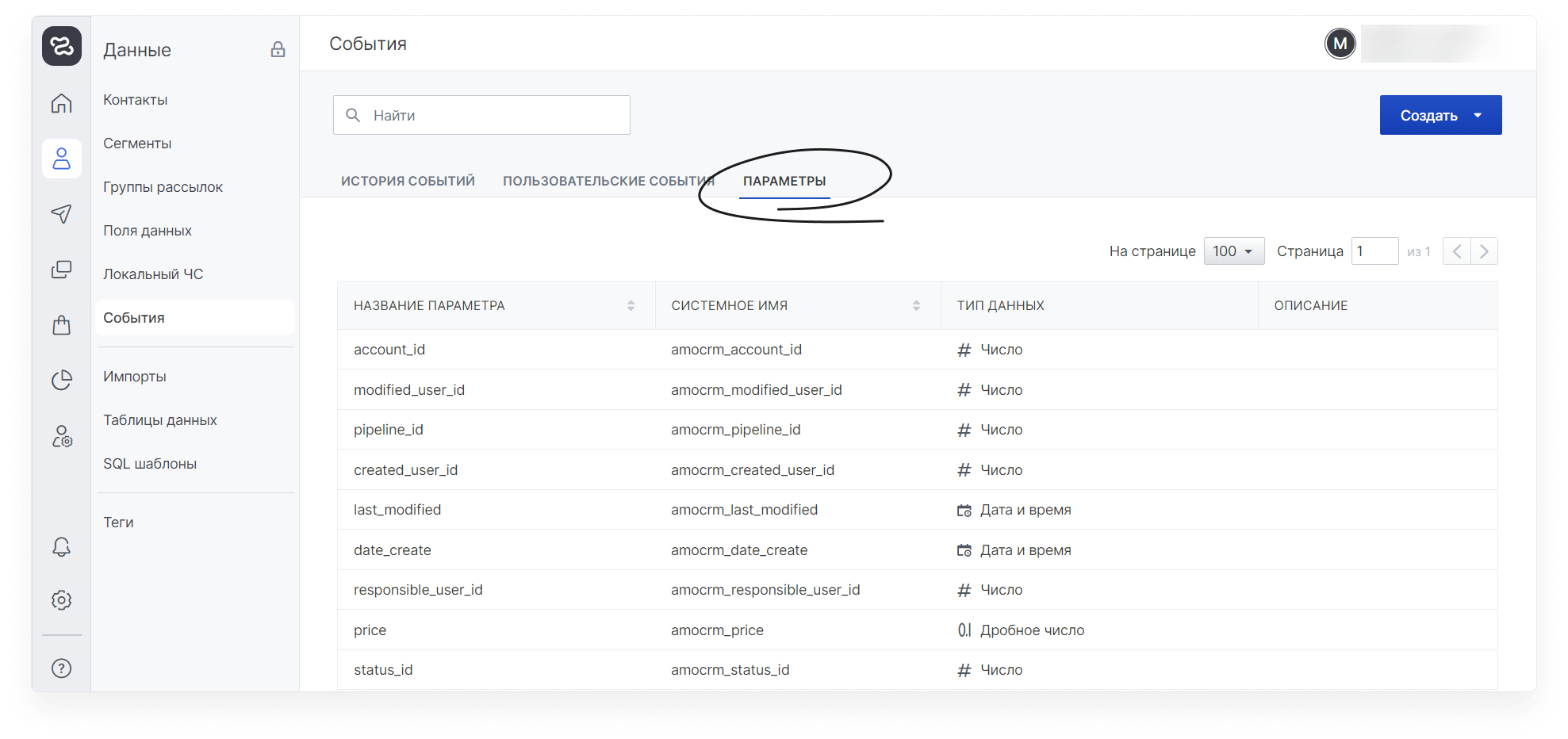The height and width of the screenshot is (739, 1568).
Task: Focus the Найти search field
Action: (x=481, y=115)
